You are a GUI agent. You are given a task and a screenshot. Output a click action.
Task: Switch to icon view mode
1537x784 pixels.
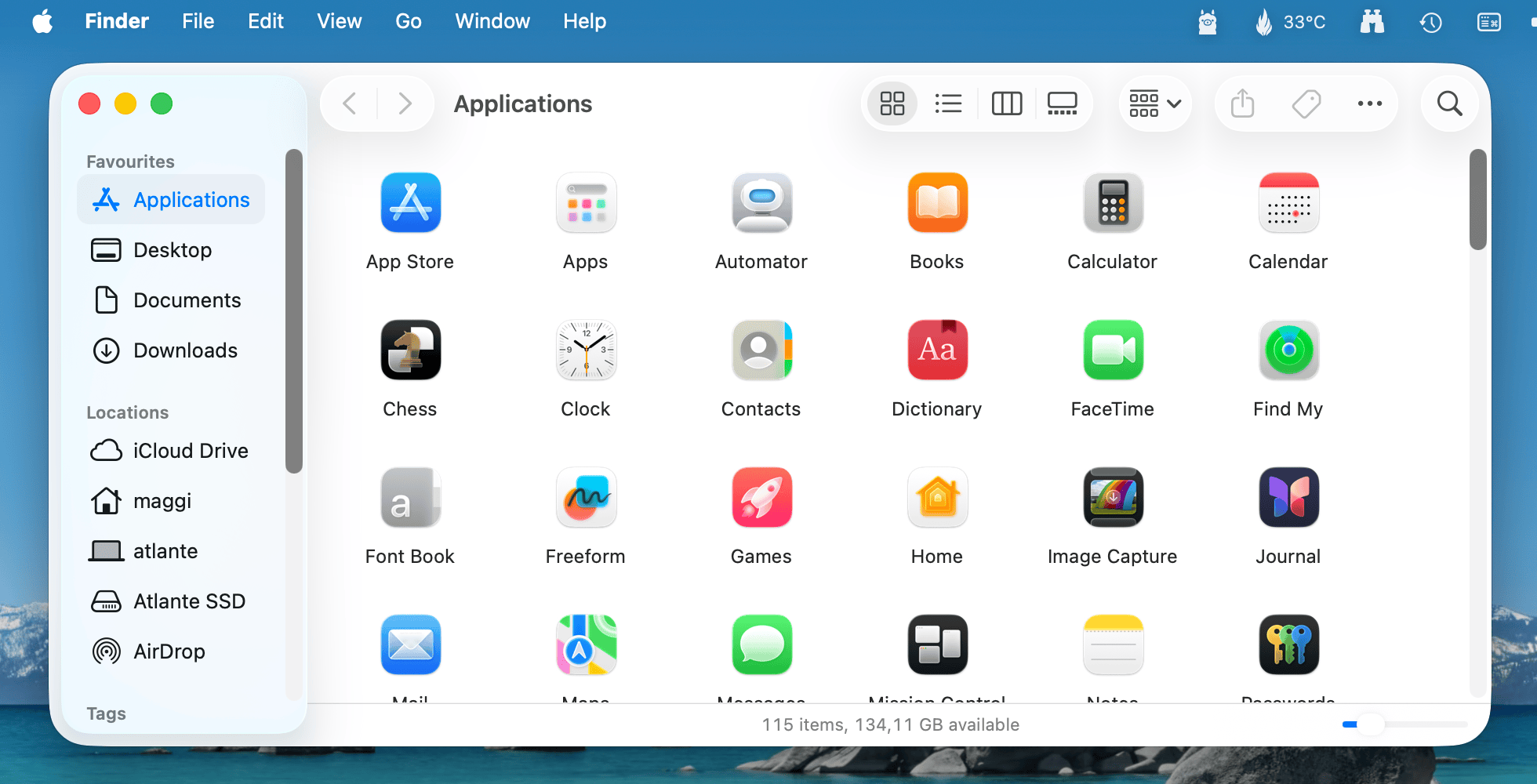(892, 103)
